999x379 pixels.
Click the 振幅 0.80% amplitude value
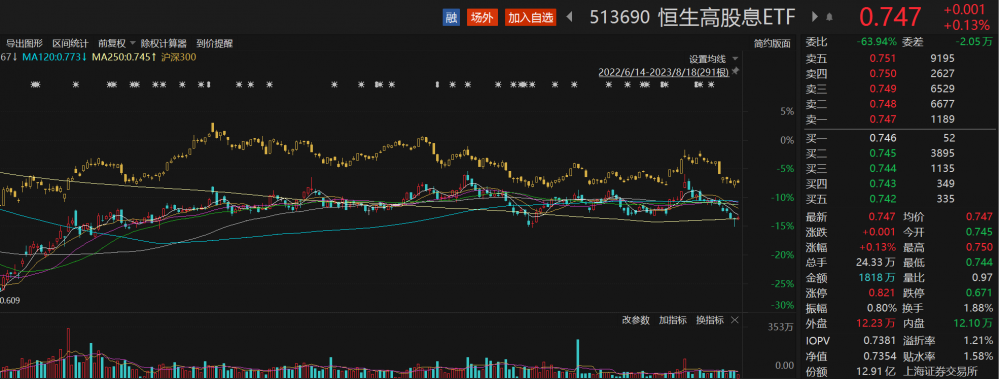tap(880, 309)
